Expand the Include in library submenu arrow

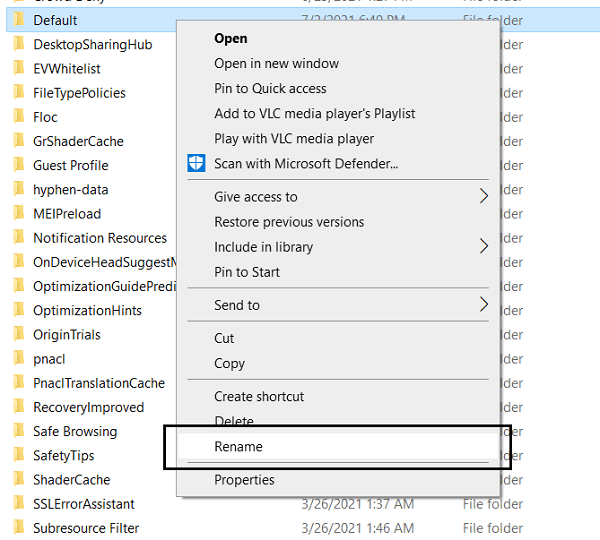(484, 246)
